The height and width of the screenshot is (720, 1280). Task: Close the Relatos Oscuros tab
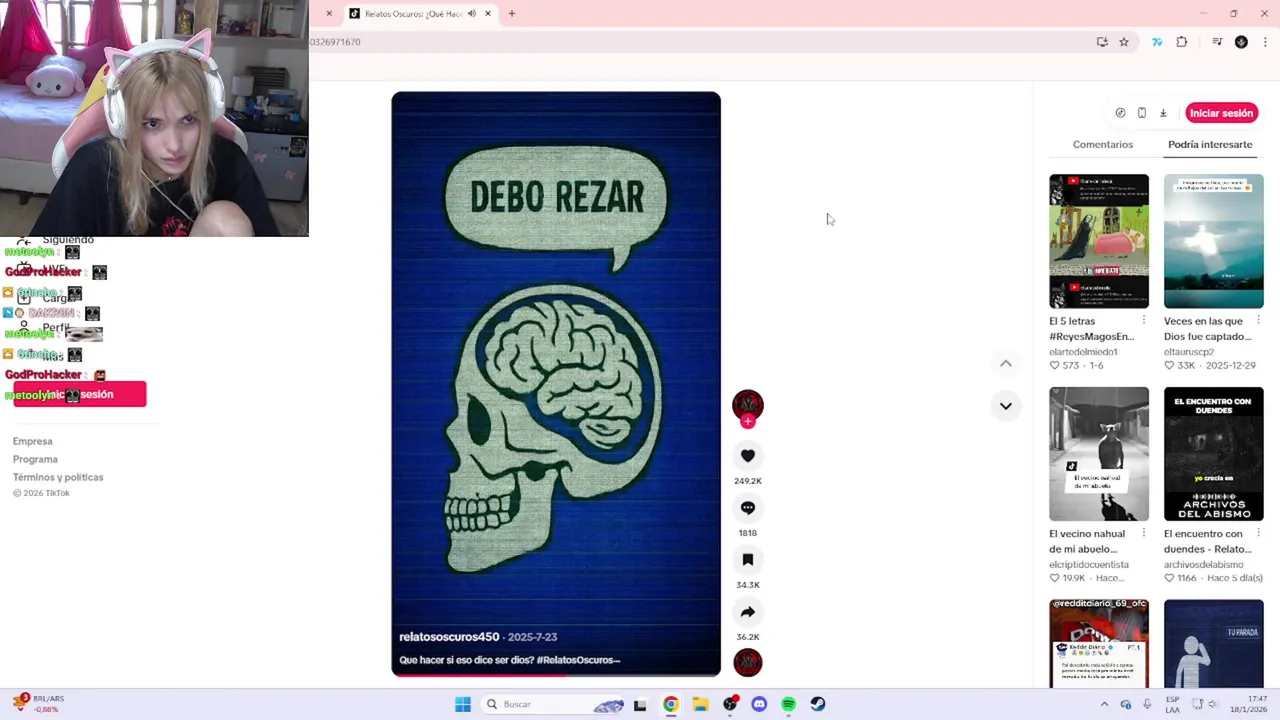488,14
